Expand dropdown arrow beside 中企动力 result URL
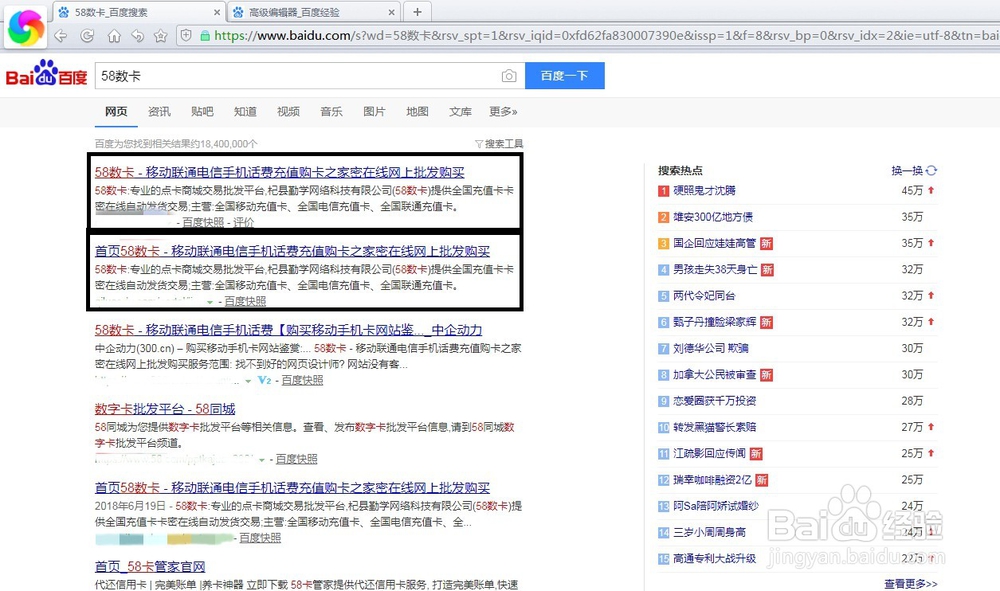Viewport: 1000px width, 591px height. click(x=248, y=381)
